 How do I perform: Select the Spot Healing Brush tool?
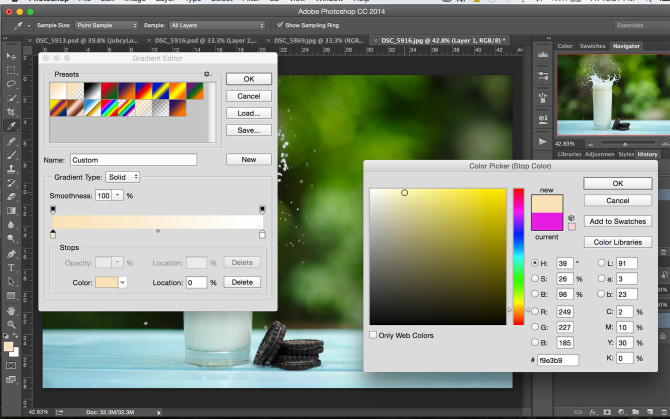11,141
